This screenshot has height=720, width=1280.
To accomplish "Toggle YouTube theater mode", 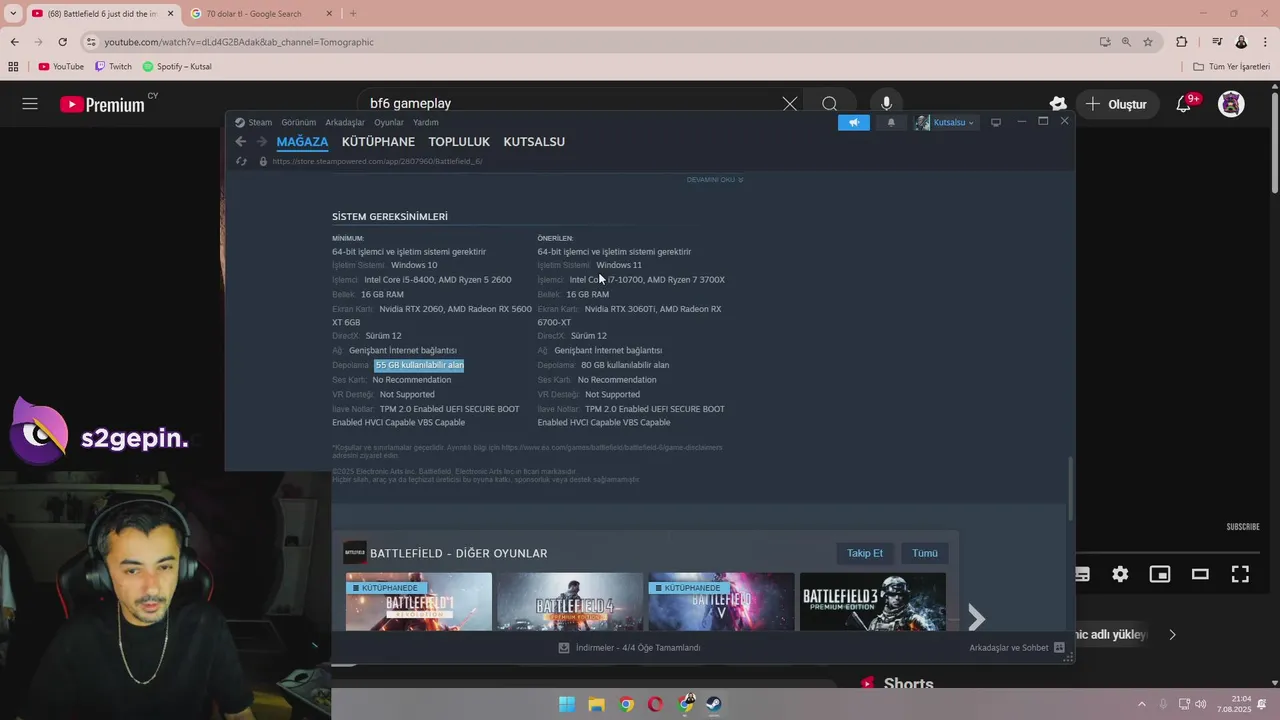I will pos(1200,574).
